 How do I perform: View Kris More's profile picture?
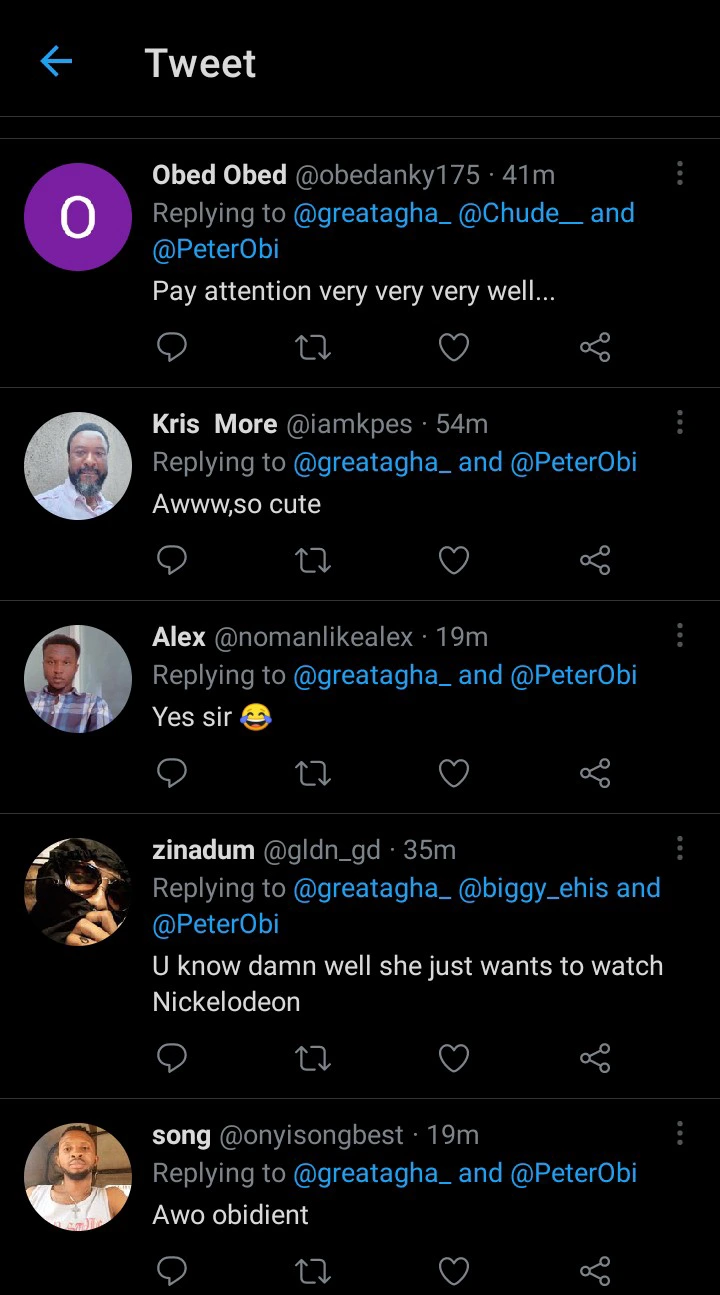(78, 466)
